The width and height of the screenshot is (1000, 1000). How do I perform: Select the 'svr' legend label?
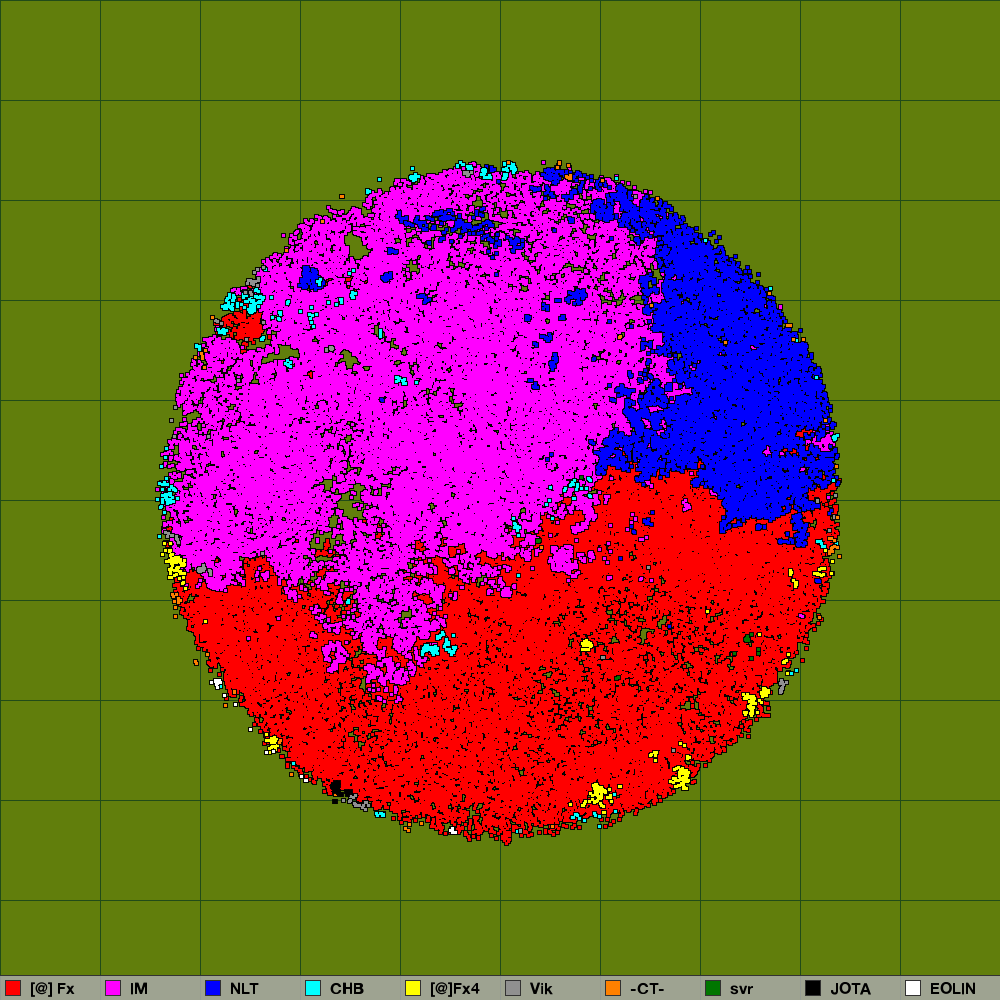742,989
